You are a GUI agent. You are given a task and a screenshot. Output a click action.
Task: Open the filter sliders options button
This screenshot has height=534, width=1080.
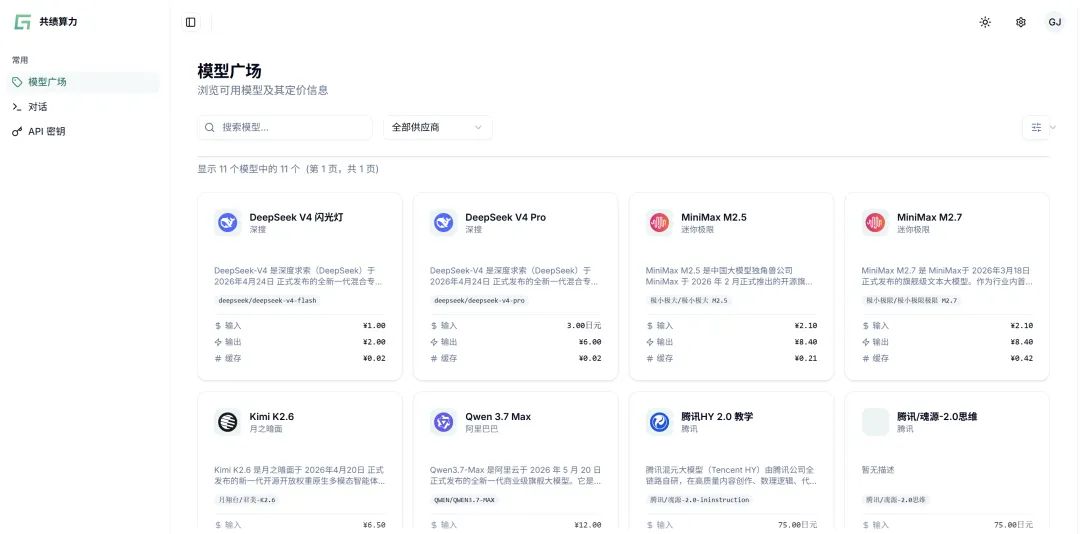click(1036, 127)
